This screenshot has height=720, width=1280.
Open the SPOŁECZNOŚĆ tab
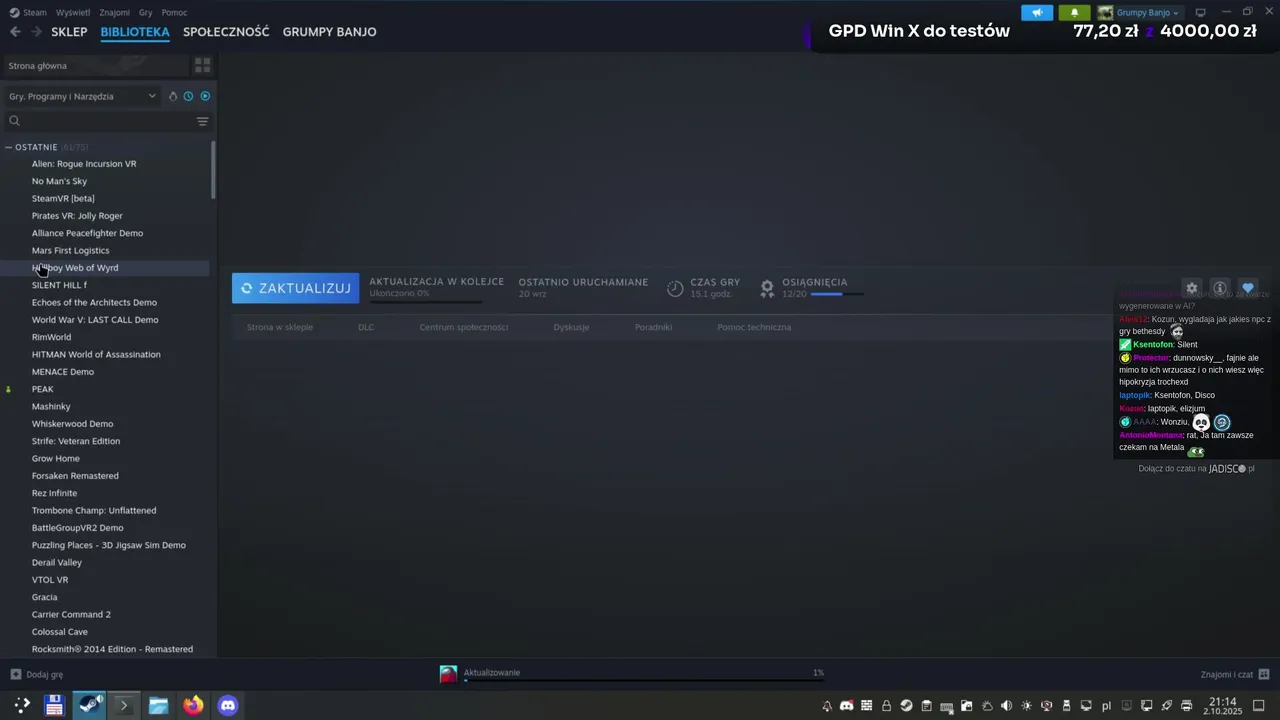[226, 32]
